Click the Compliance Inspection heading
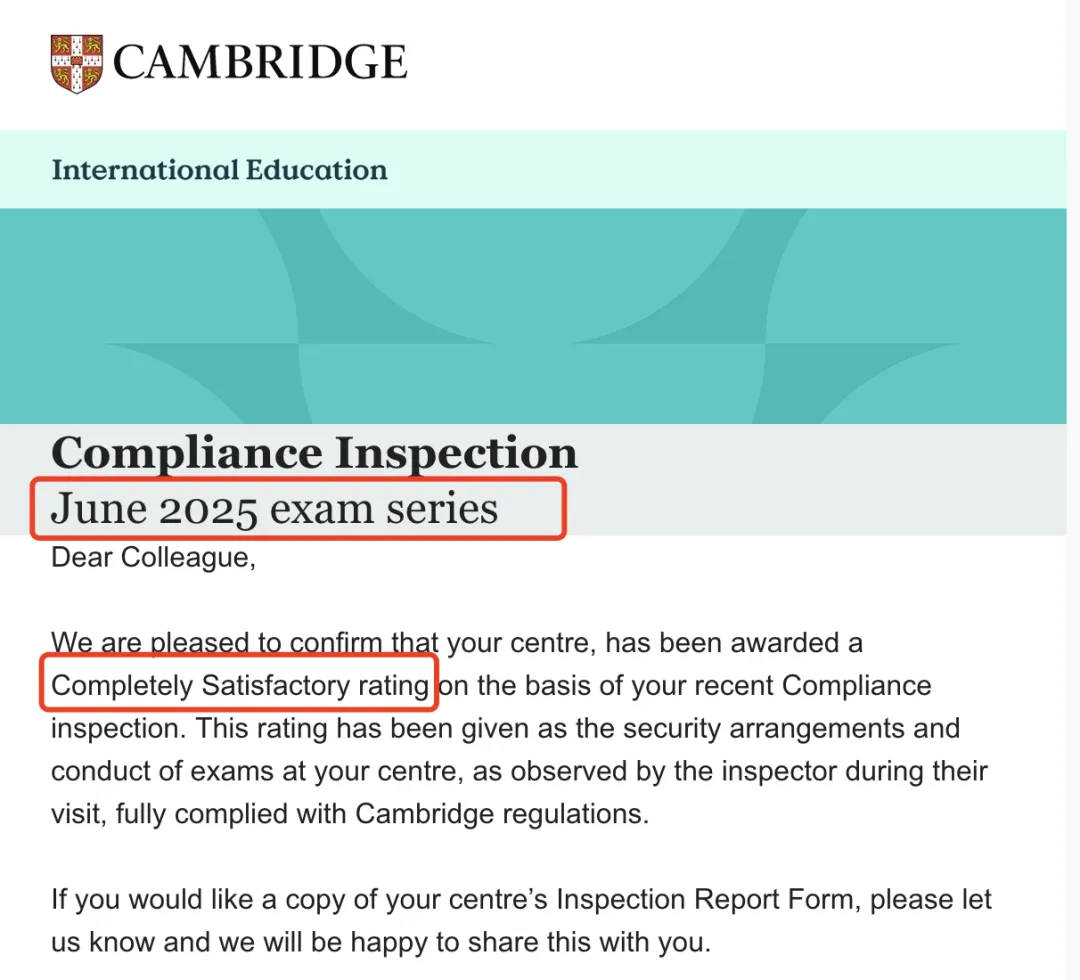Screen dimensions: 1080x980 tap(314, 453)
